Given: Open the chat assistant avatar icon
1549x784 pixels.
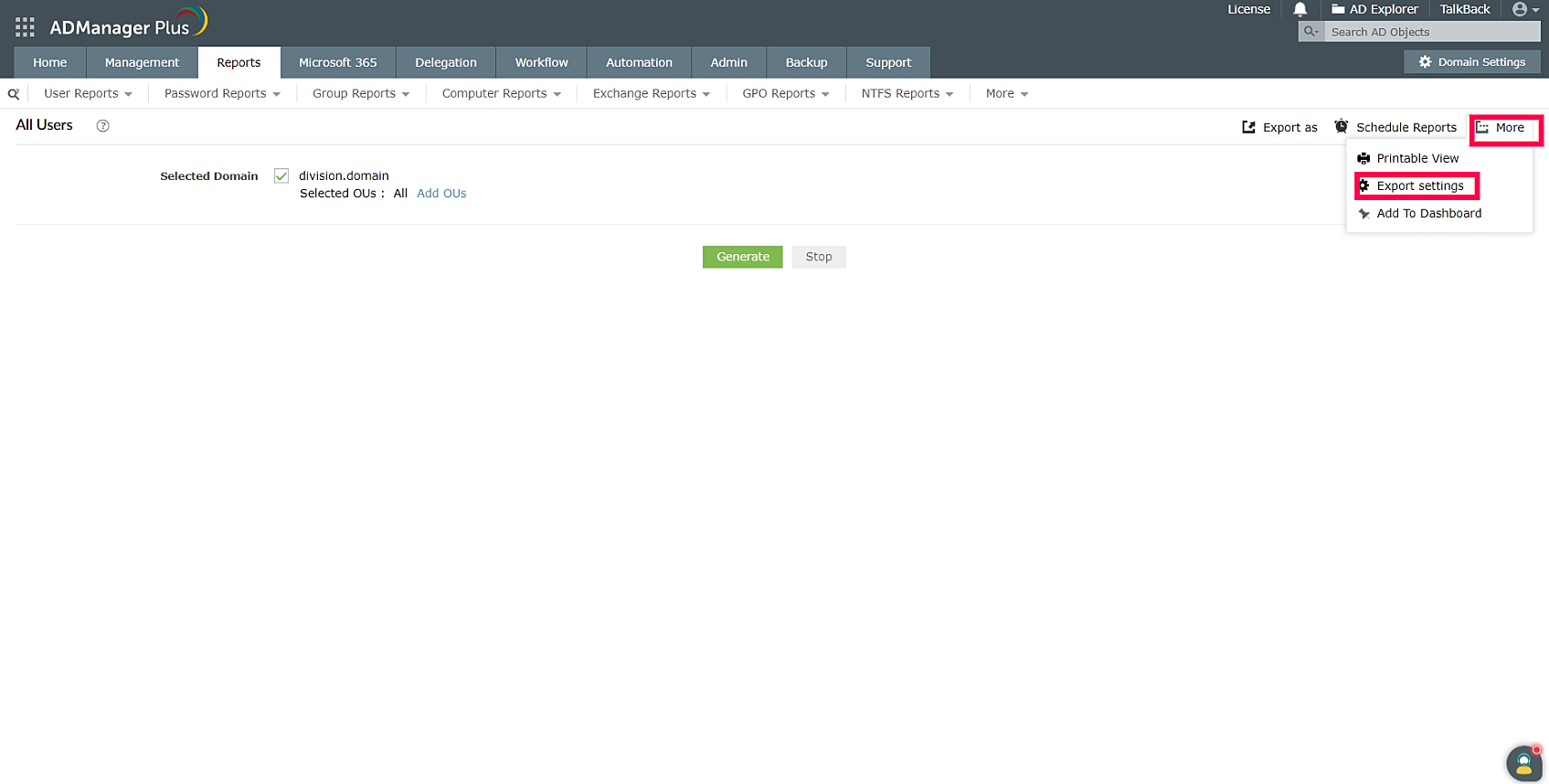Looking at the screenshot, I should pyautogui.click(x=1523, y=763).
